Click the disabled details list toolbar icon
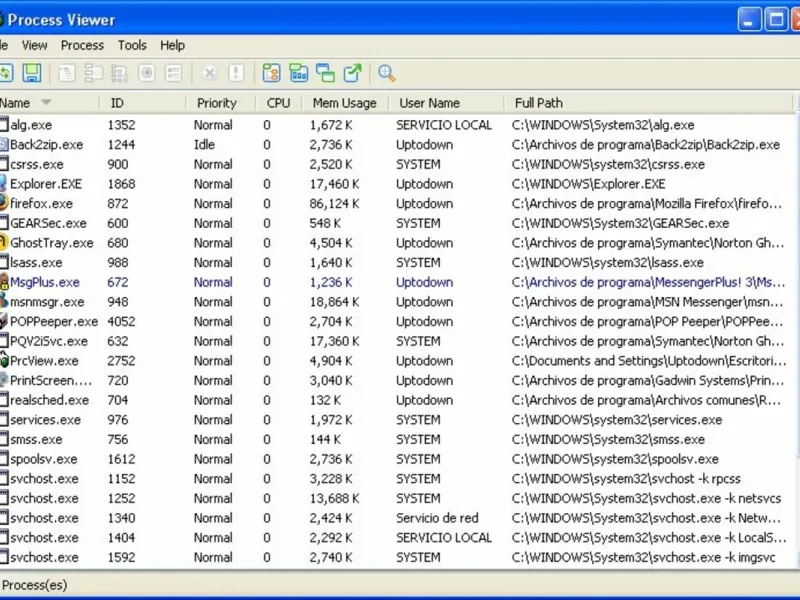Image resolution: width=800 pixels, height=600 pixels. tap(173, 73)
